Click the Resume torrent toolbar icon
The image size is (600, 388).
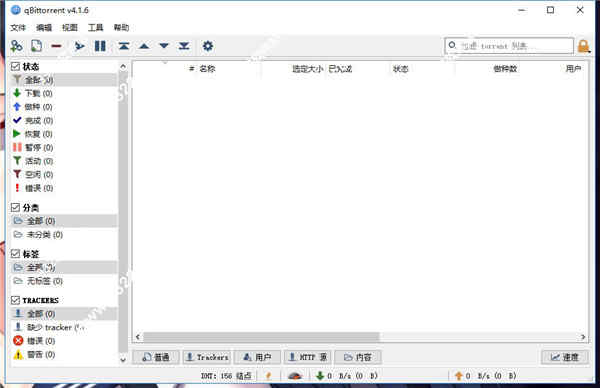(x=79, y=46)
